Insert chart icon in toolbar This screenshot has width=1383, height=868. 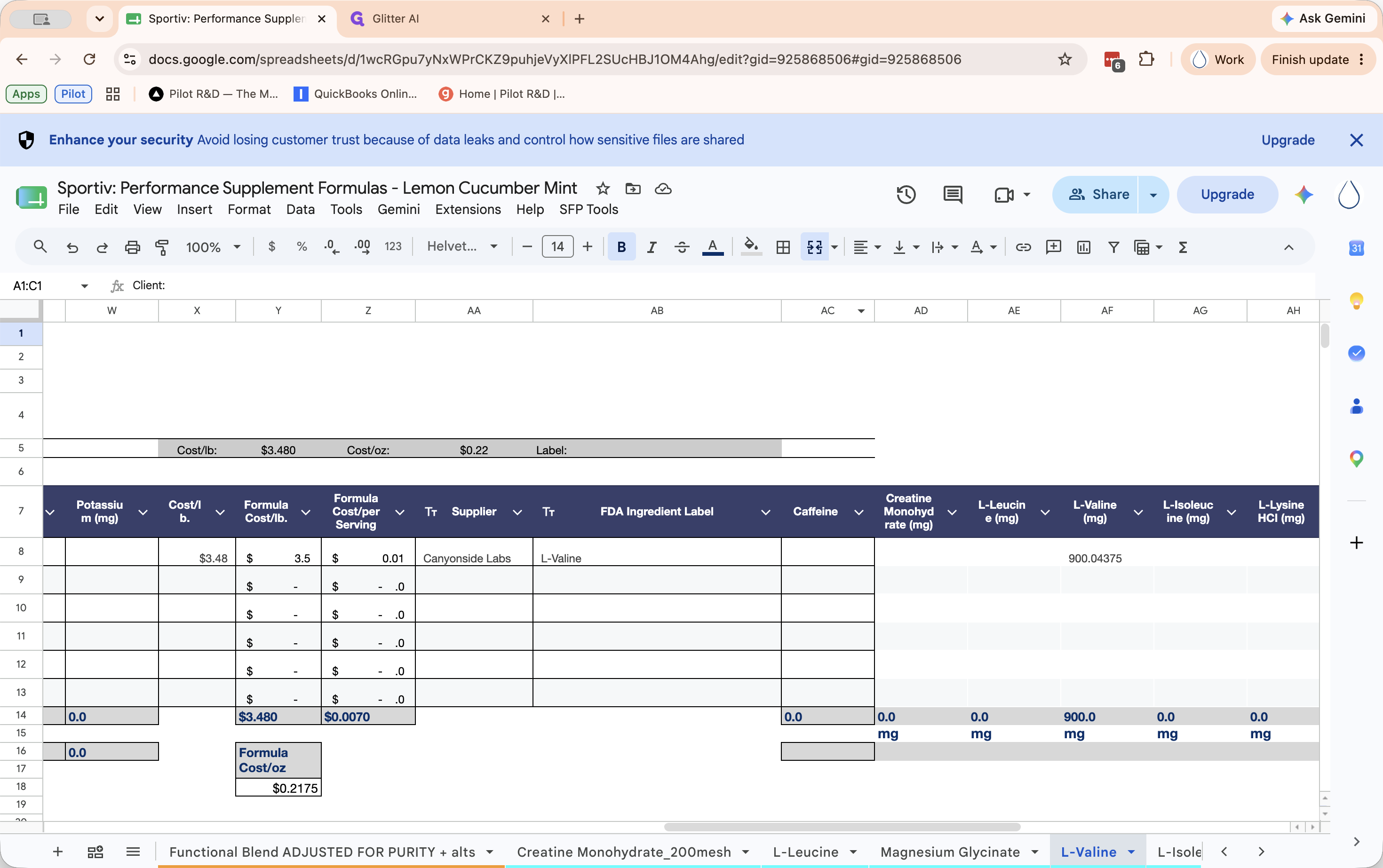[x=1083, y=247]
